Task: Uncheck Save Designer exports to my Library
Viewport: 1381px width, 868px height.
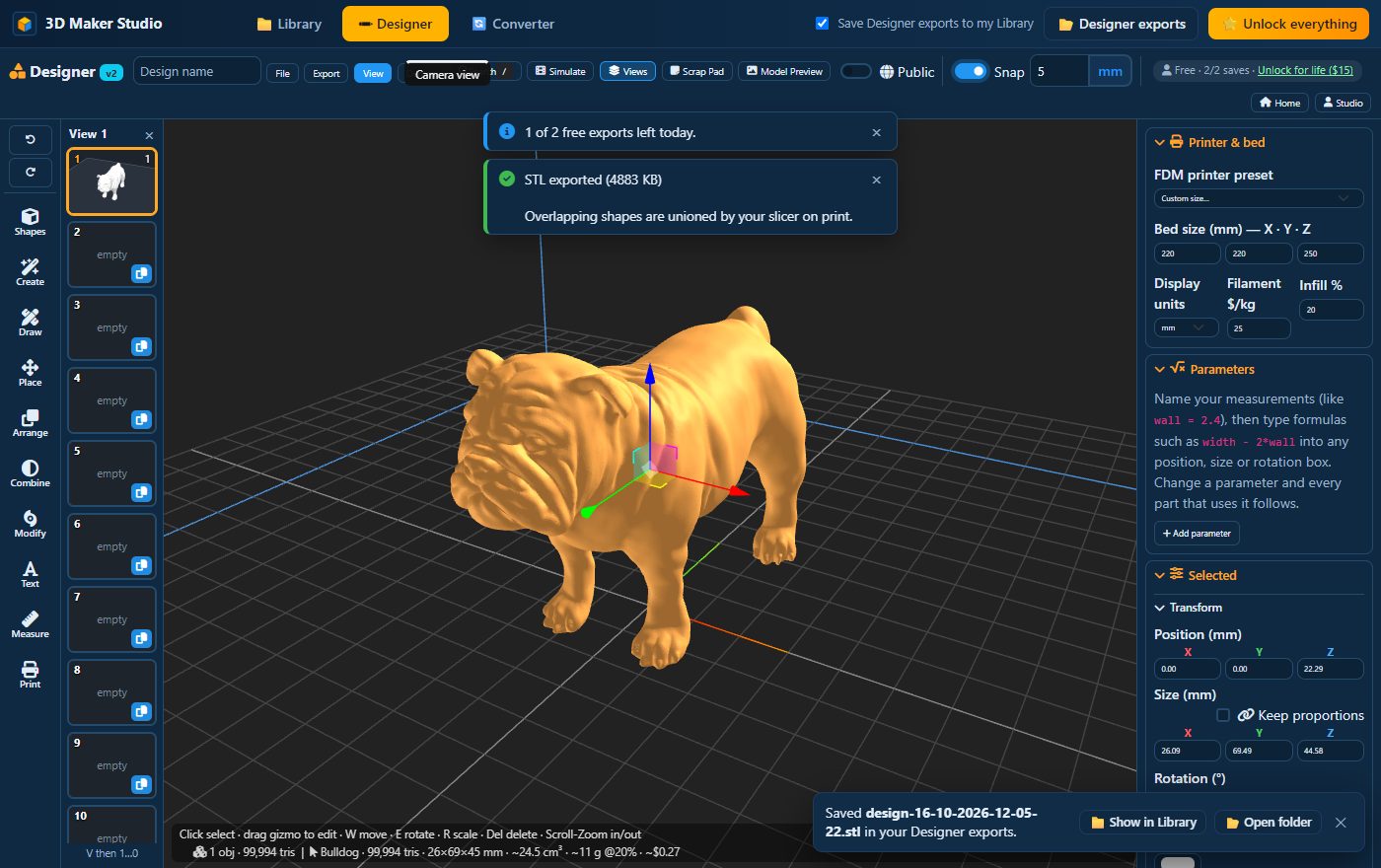Action: click(822, 24)
